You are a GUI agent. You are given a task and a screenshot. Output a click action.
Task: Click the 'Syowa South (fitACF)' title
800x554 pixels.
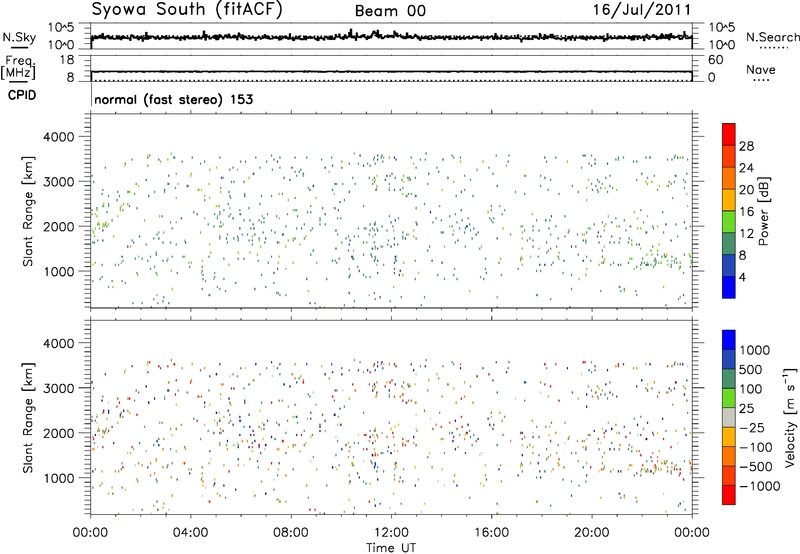pos(187,10)
